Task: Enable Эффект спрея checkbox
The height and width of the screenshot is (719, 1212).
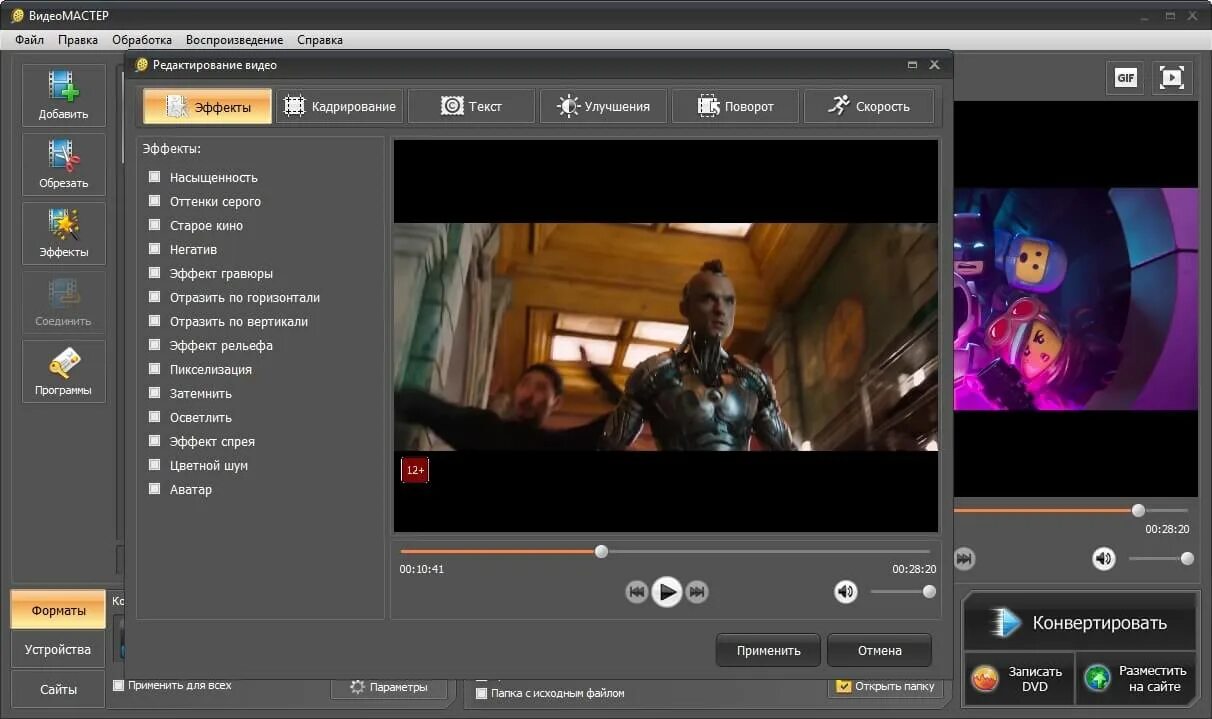Action: (154, 441)
